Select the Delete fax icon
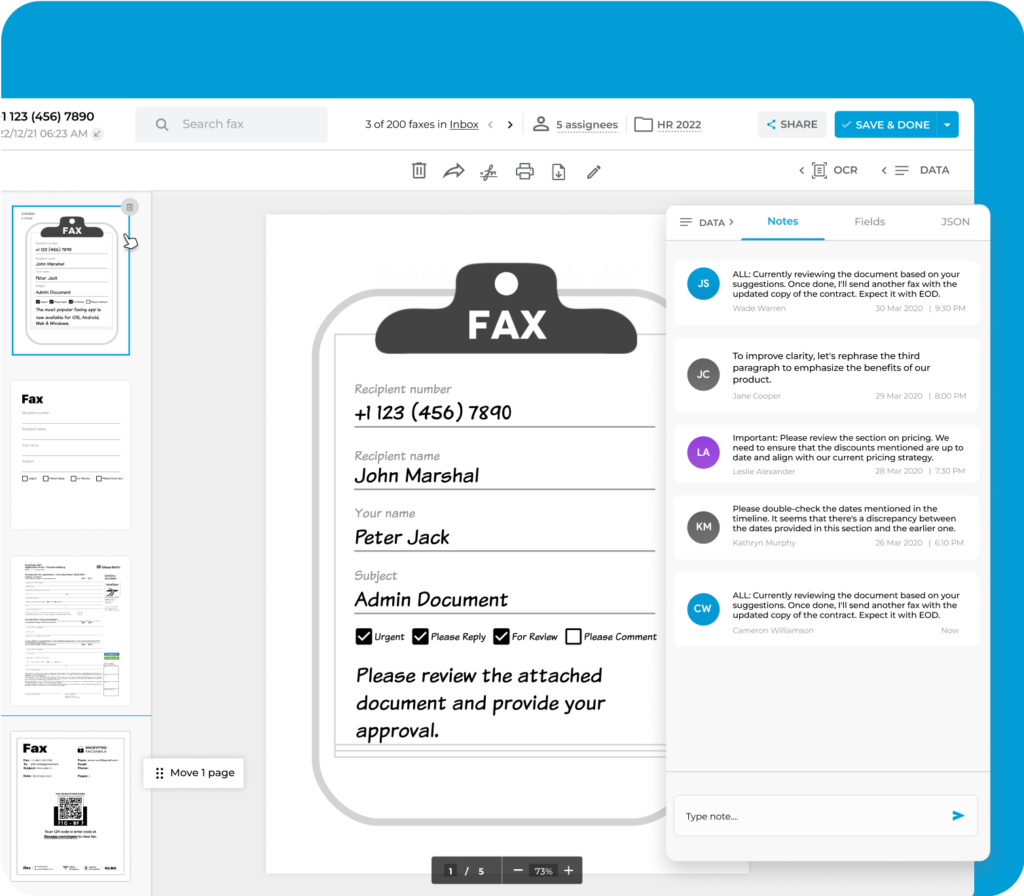 [x=420, y=171]
